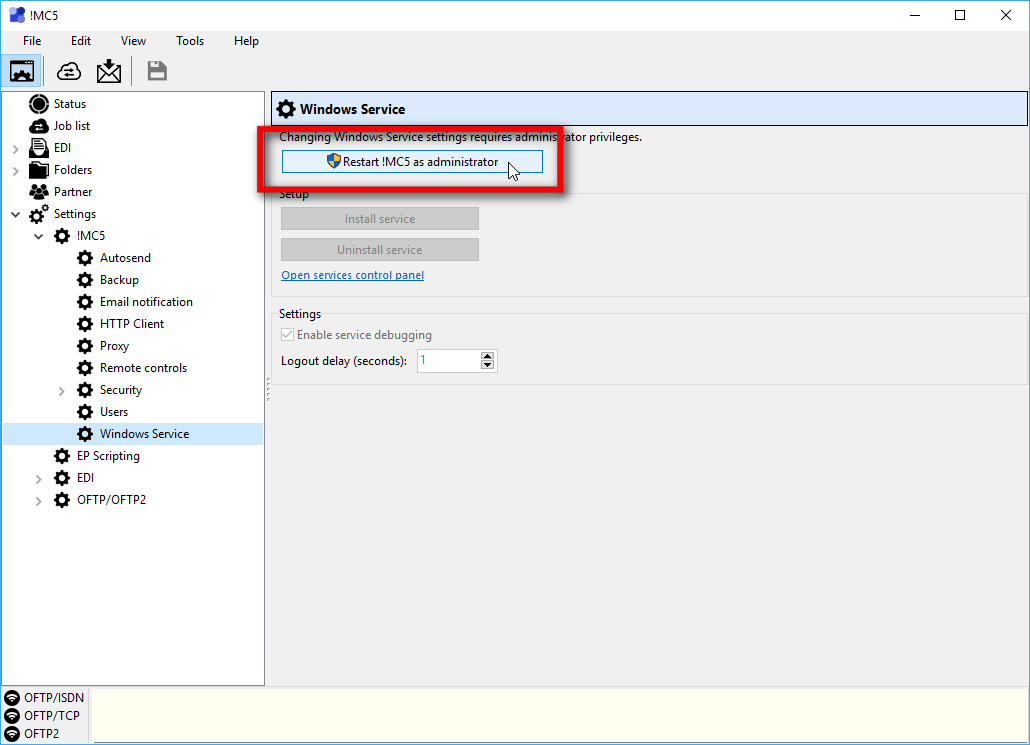Expand the Folders tree node

[16, 171]
